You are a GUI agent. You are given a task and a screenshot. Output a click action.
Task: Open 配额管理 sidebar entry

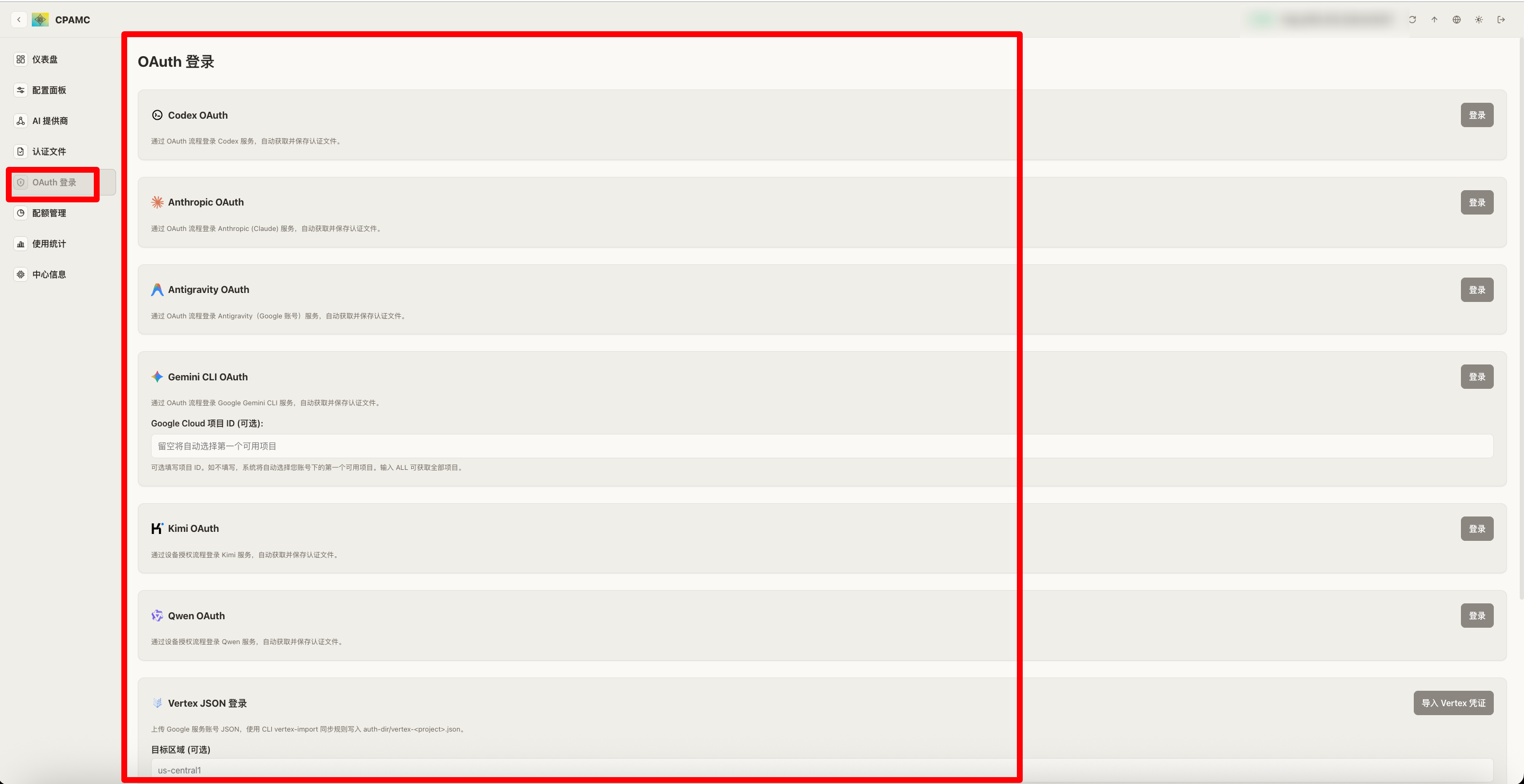pyautogui.click(x=49, y=213)
